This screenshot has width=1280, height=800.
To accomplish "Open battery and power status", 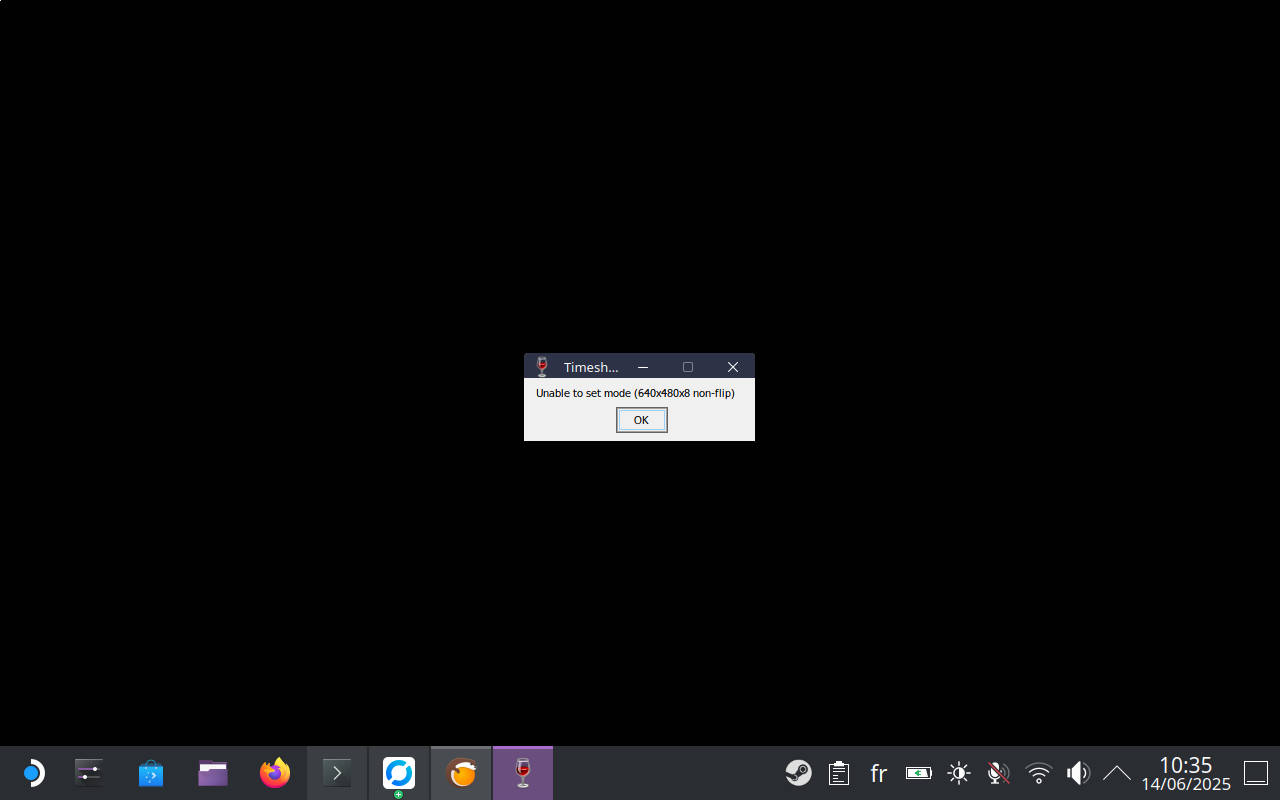I will pos(919,773).
